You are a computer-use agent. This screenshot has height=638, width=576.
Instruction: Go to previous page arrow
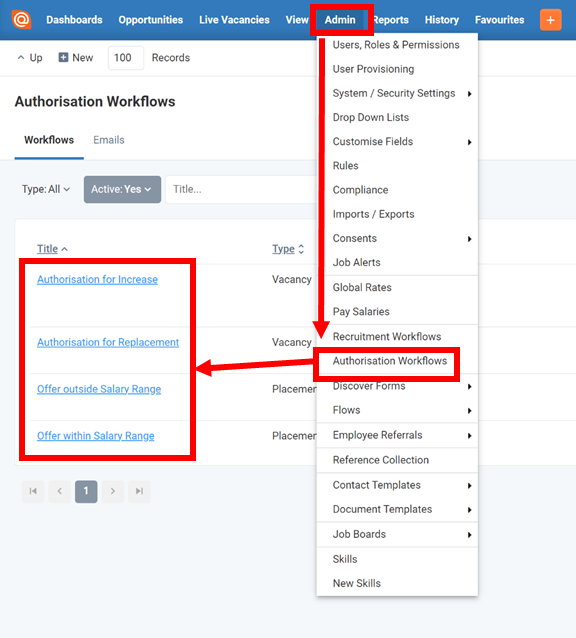[60, 492]
